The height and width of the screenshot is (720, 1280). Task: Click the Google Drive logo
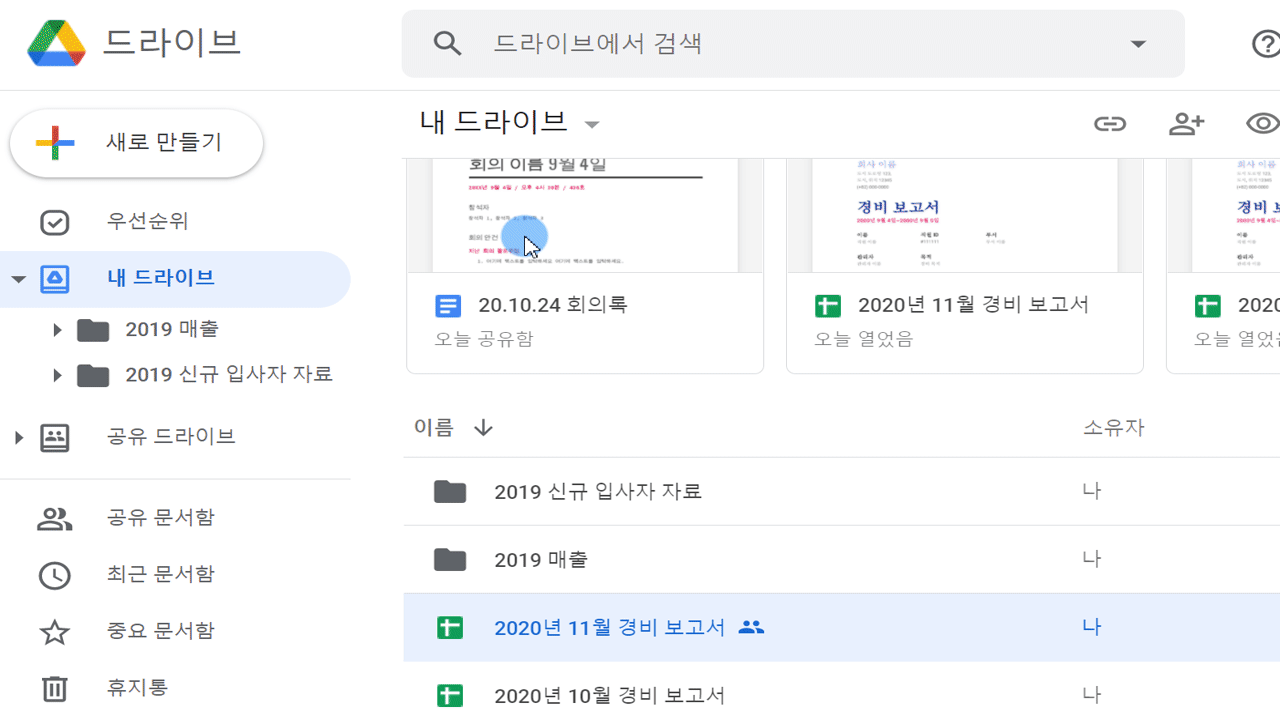point(57,43)
